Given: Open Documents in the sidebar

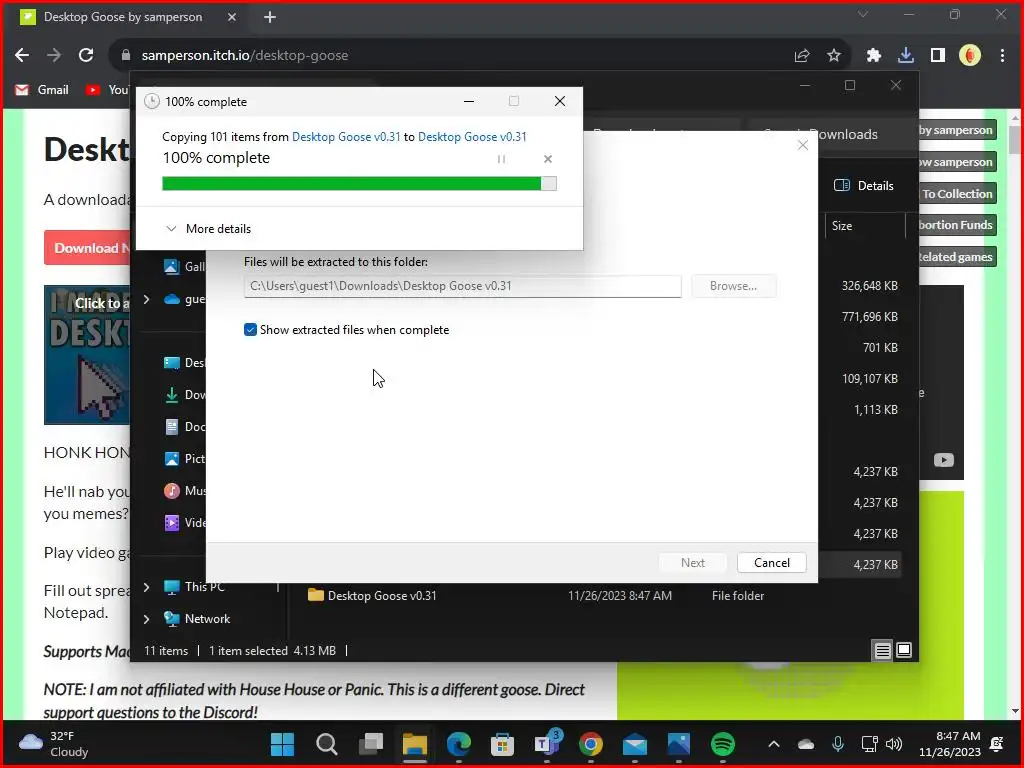Looking at the screenshot, I should [185, 426].
